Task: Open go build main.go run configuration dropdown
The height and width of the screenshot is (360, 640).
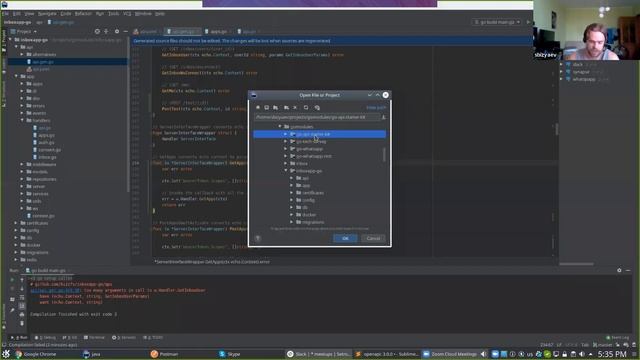Action: point(497,22)
